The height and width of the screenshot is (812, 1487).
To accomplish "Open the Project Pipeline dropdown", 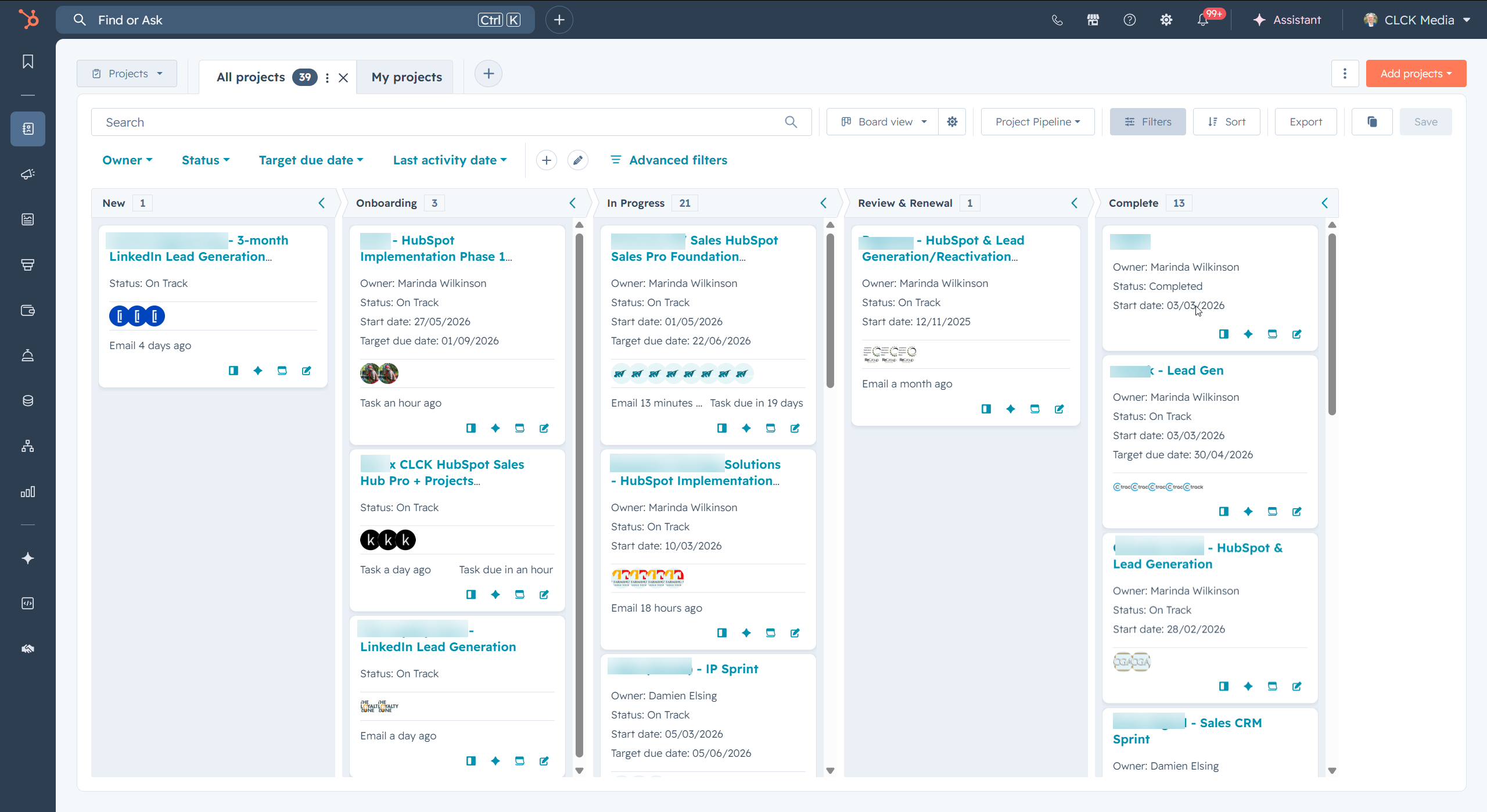I will 1038,122.
